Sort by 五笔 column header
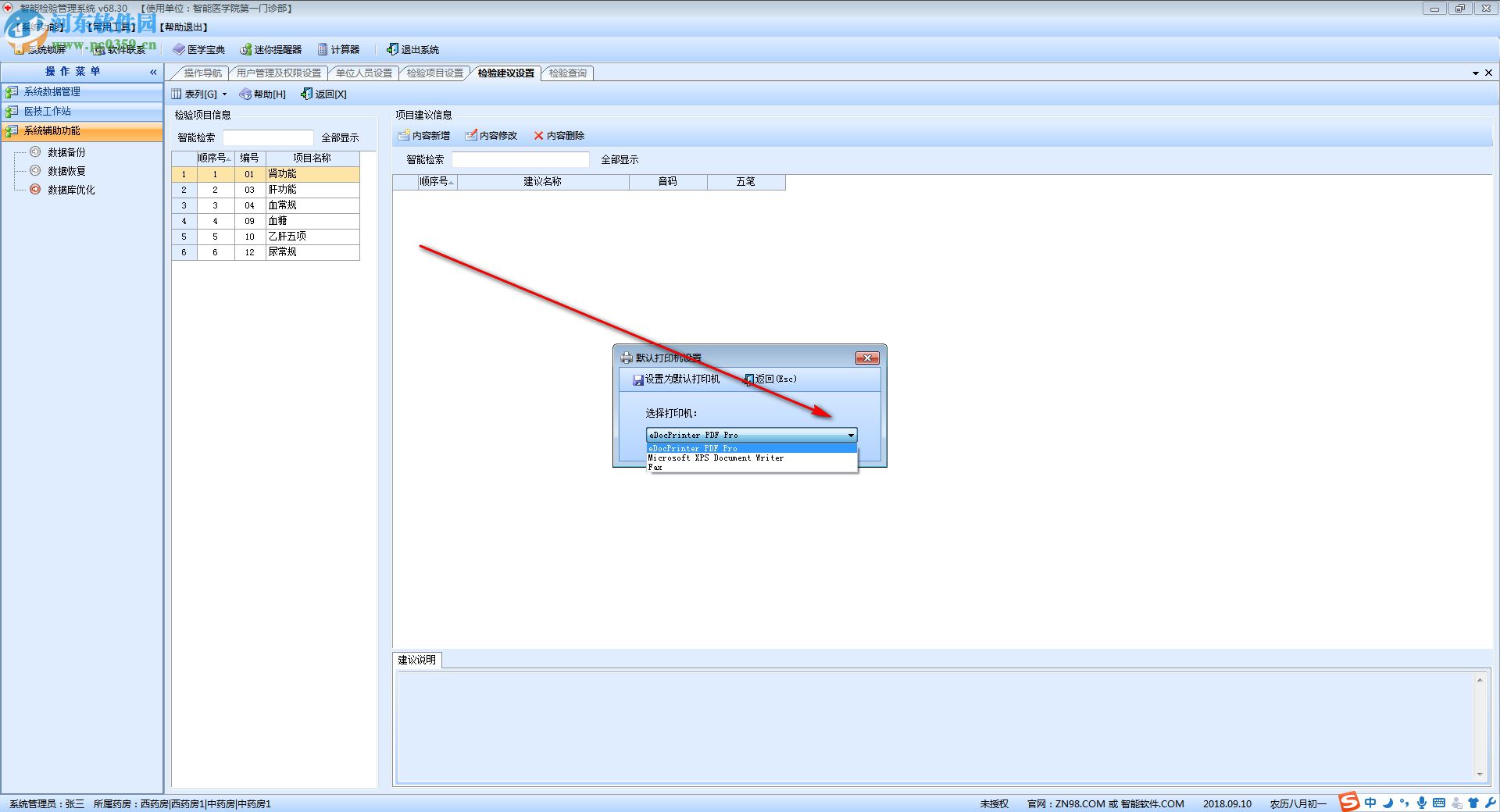Viewport: 1500px width, 812px height. (746, 182)
